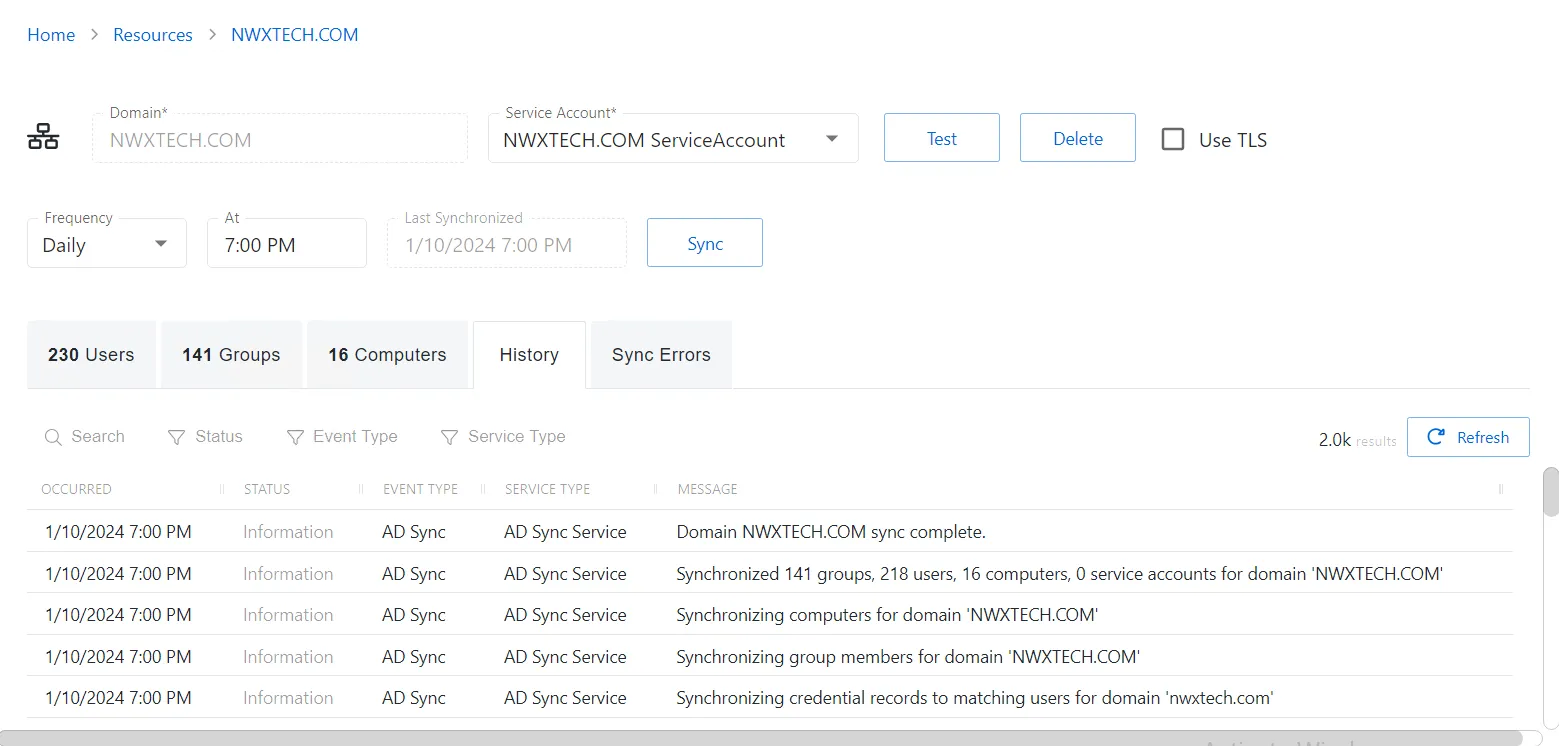Viewport: 1559px width, 746px height.
Task: Click the 2.0k results count
Action: click(1357, 439)
